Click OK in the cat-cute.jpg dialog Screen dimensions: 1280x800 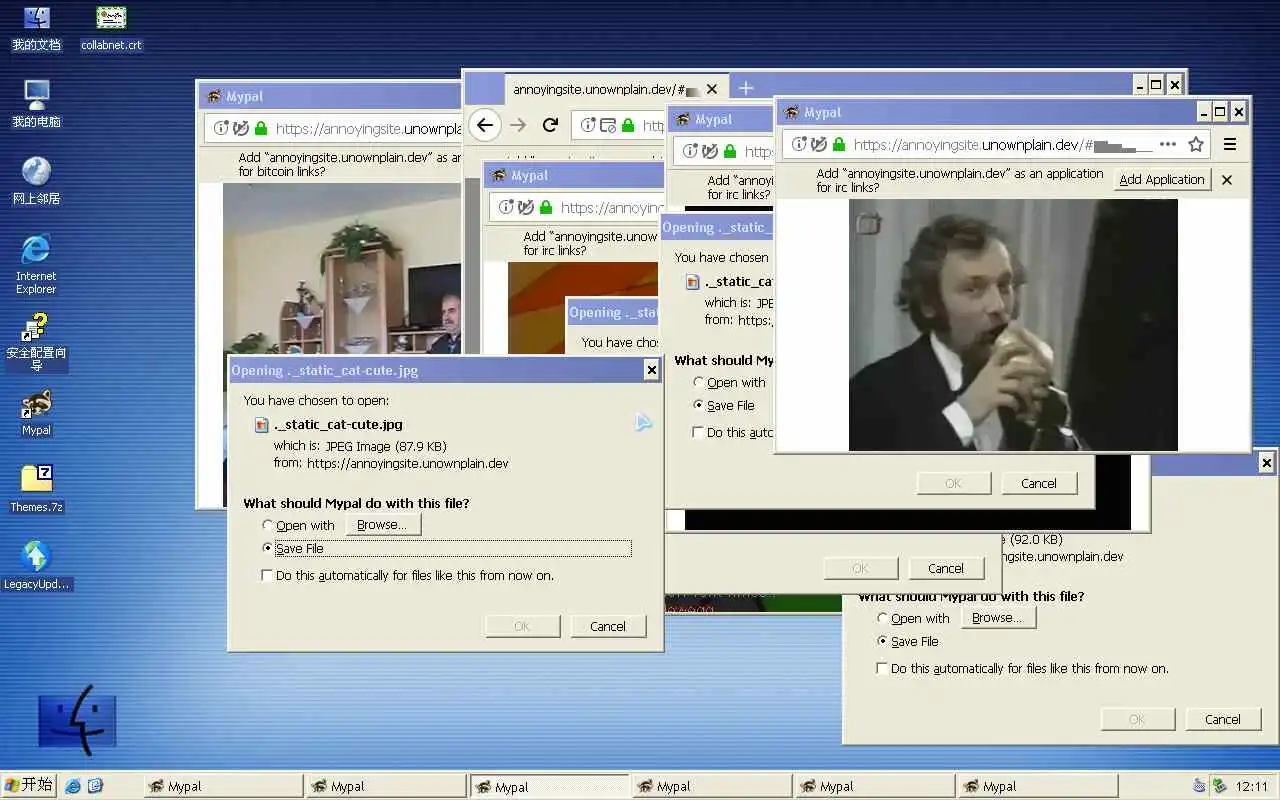click(522, 626)
